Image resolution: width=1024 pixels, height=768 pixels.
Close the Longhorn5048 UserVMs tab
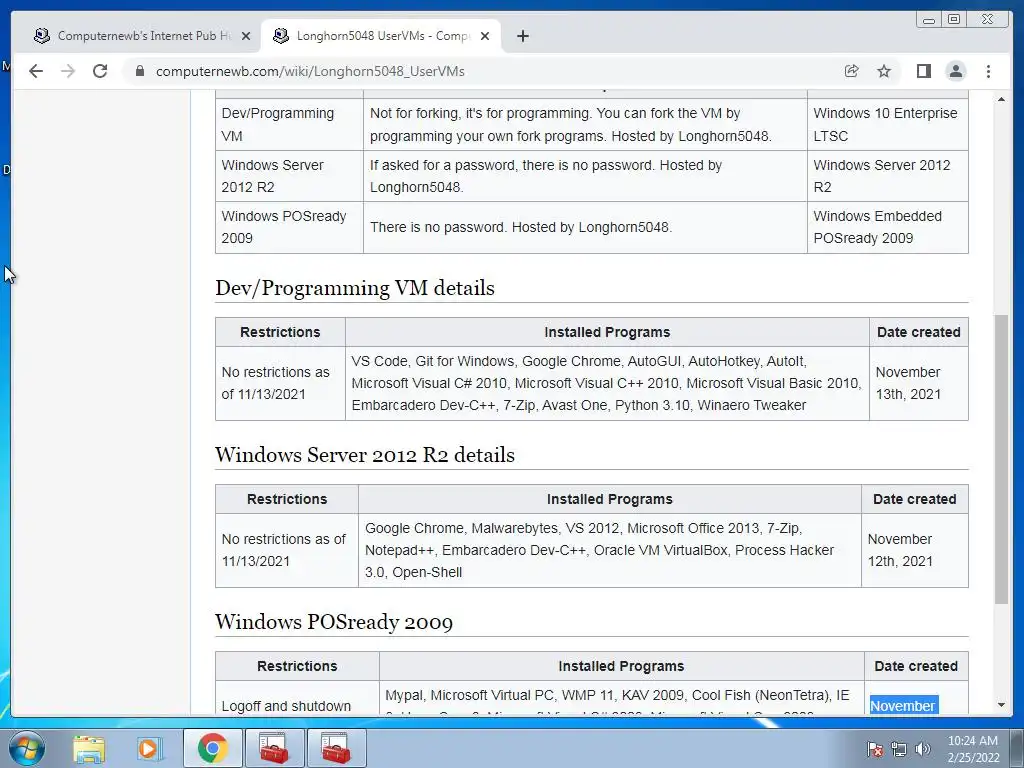coord(485,36)
